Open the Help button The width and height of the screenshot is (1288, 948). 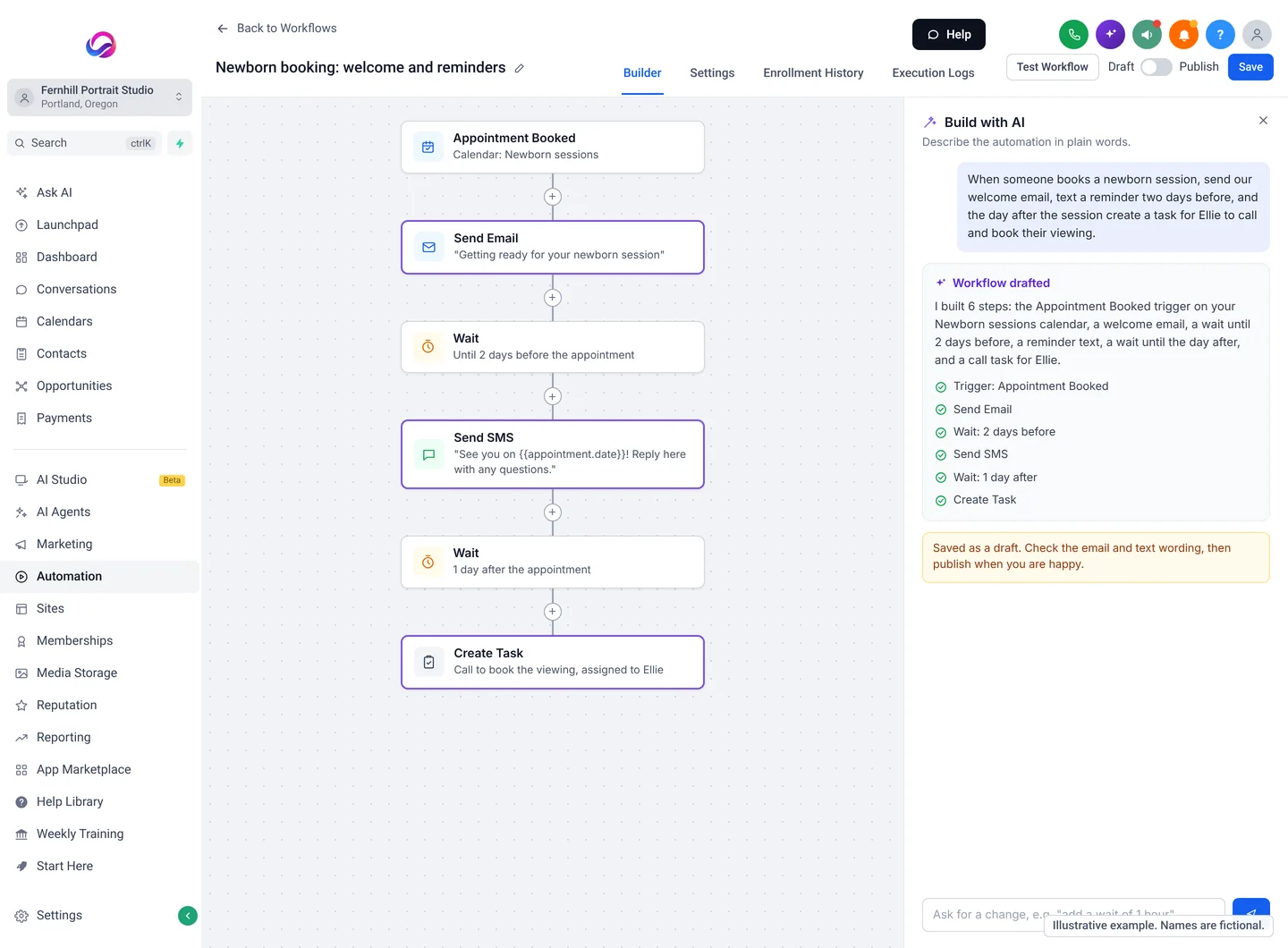pyautogui.click(x=949, y=35)
